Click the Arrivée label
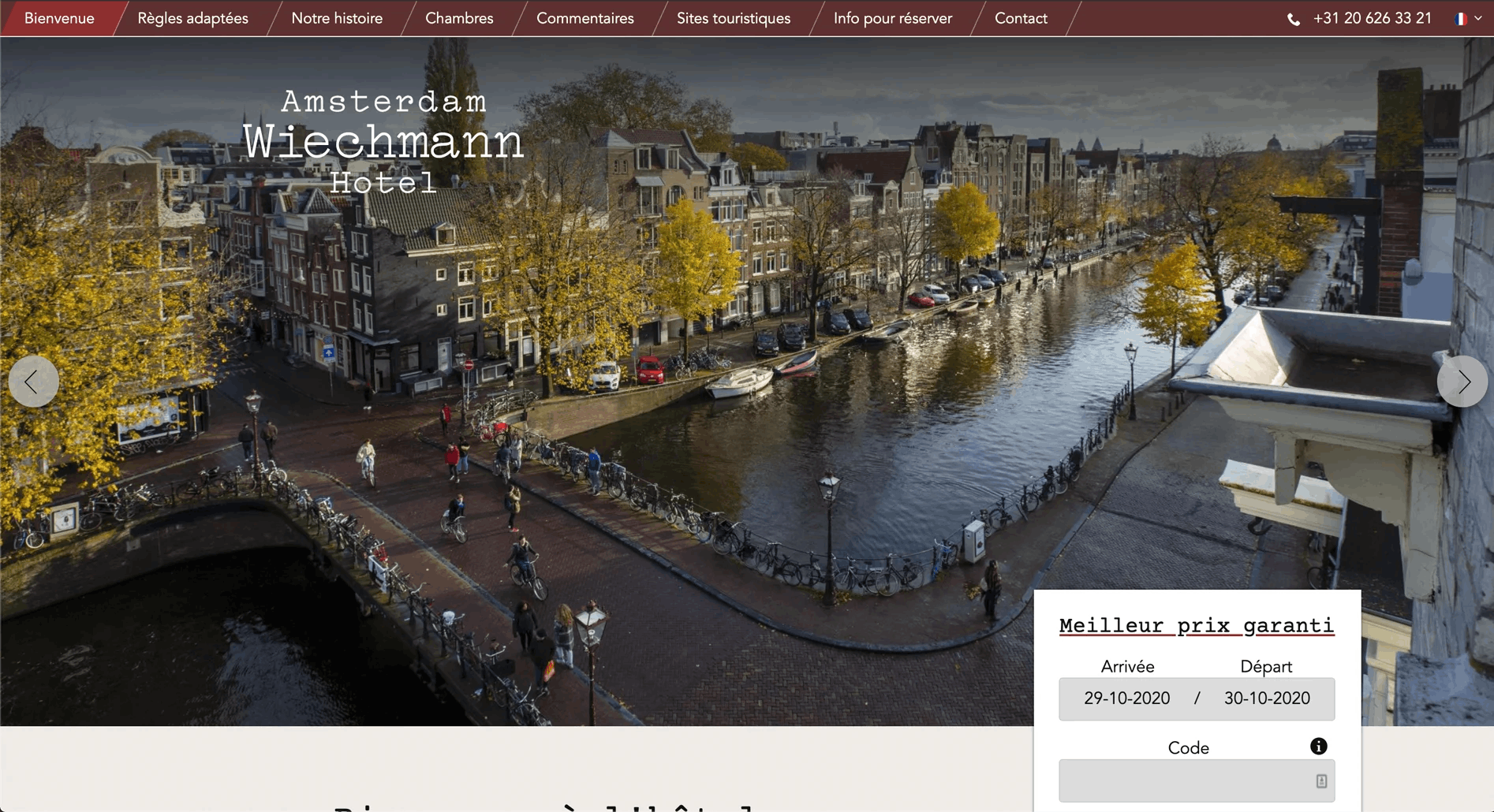This screenshot has height=812, width=1494. click(1127, 666)
